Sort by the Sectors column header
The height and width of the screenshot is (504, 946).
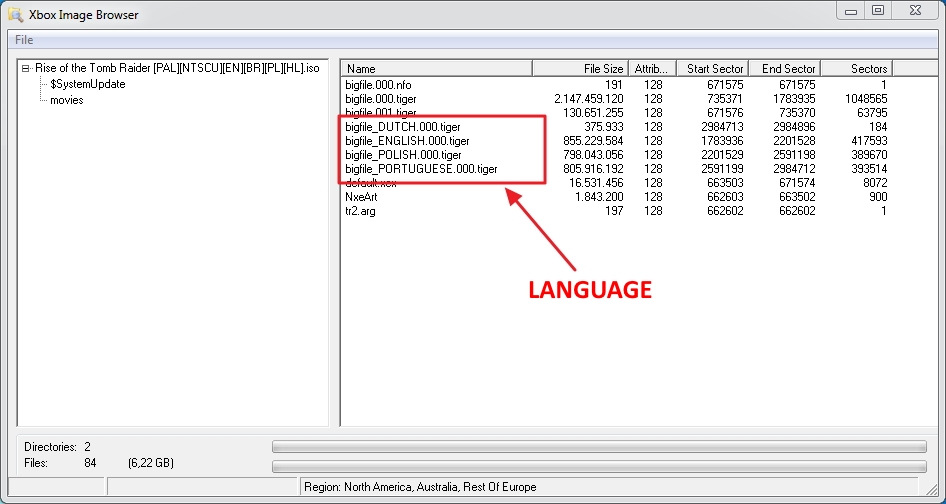[857, 68]
